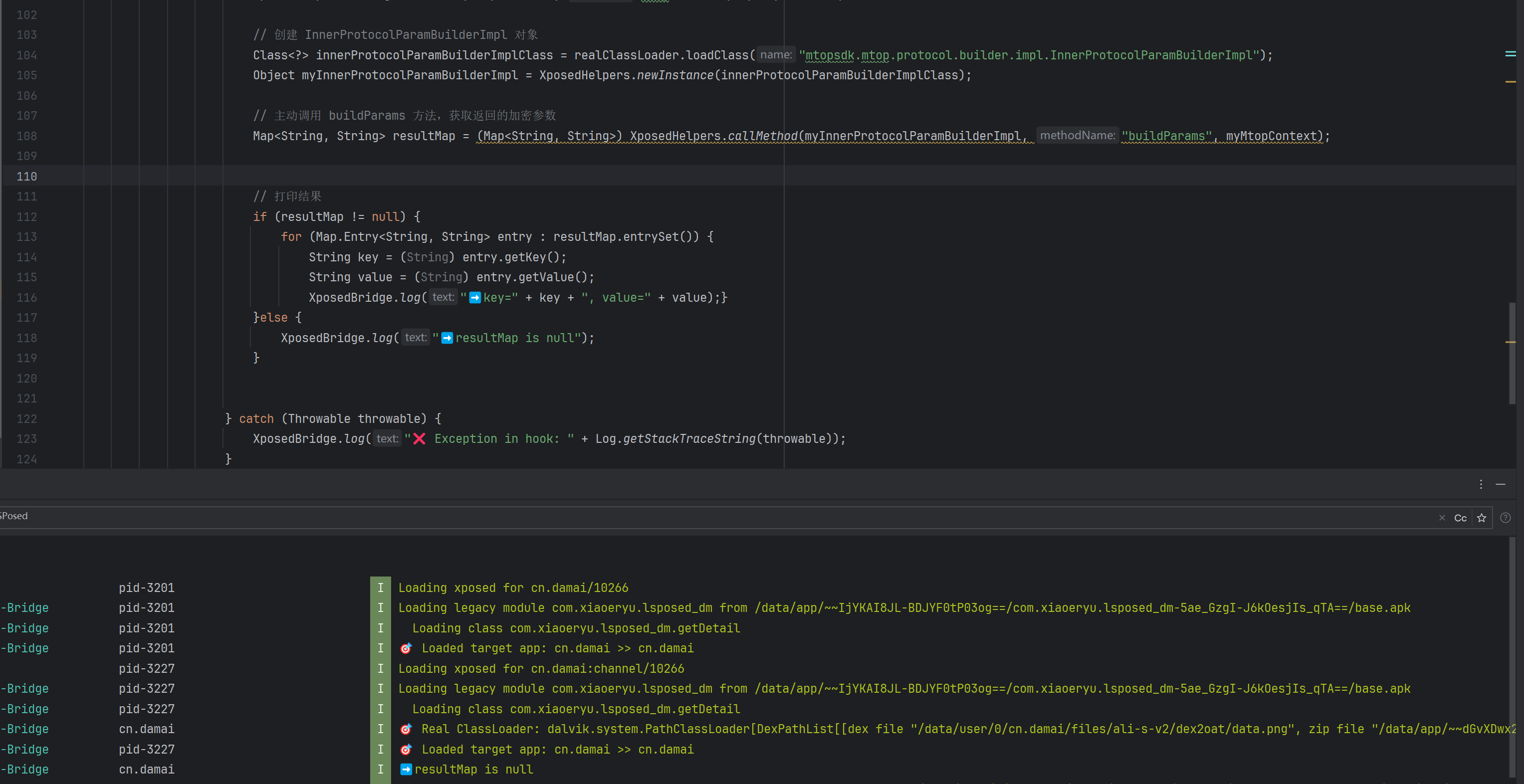Screen dimensions: 1524x784
Task: Open the Logcat filter help question mark
Action: pos(1505,517)
